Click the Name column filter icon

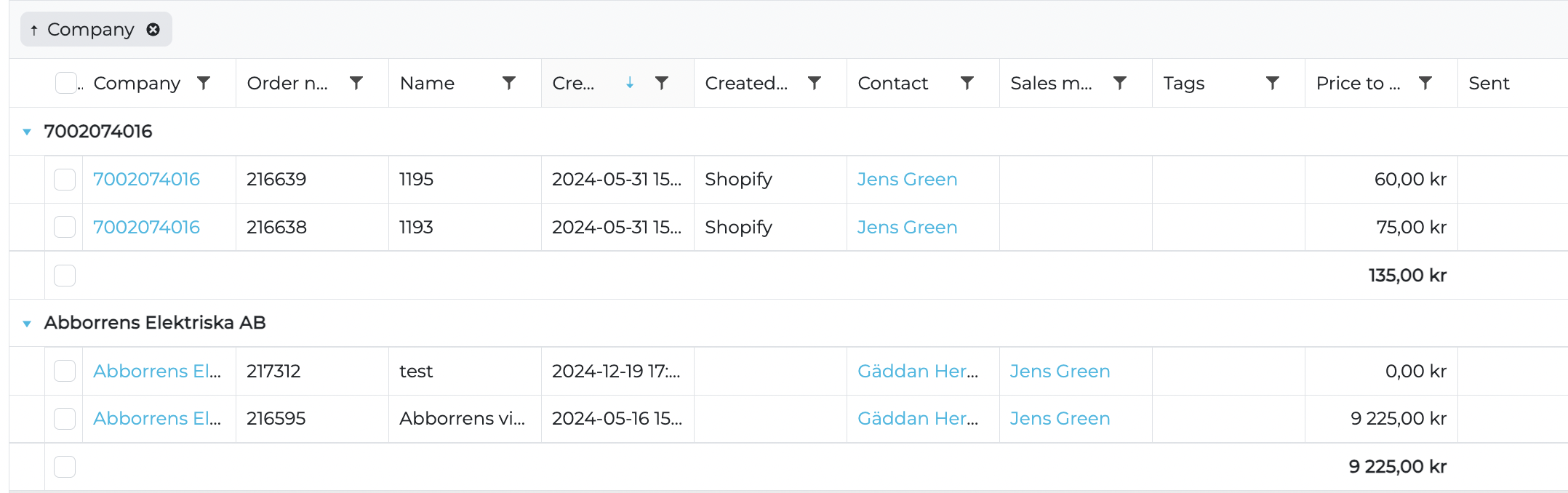(x=509, y=83)
